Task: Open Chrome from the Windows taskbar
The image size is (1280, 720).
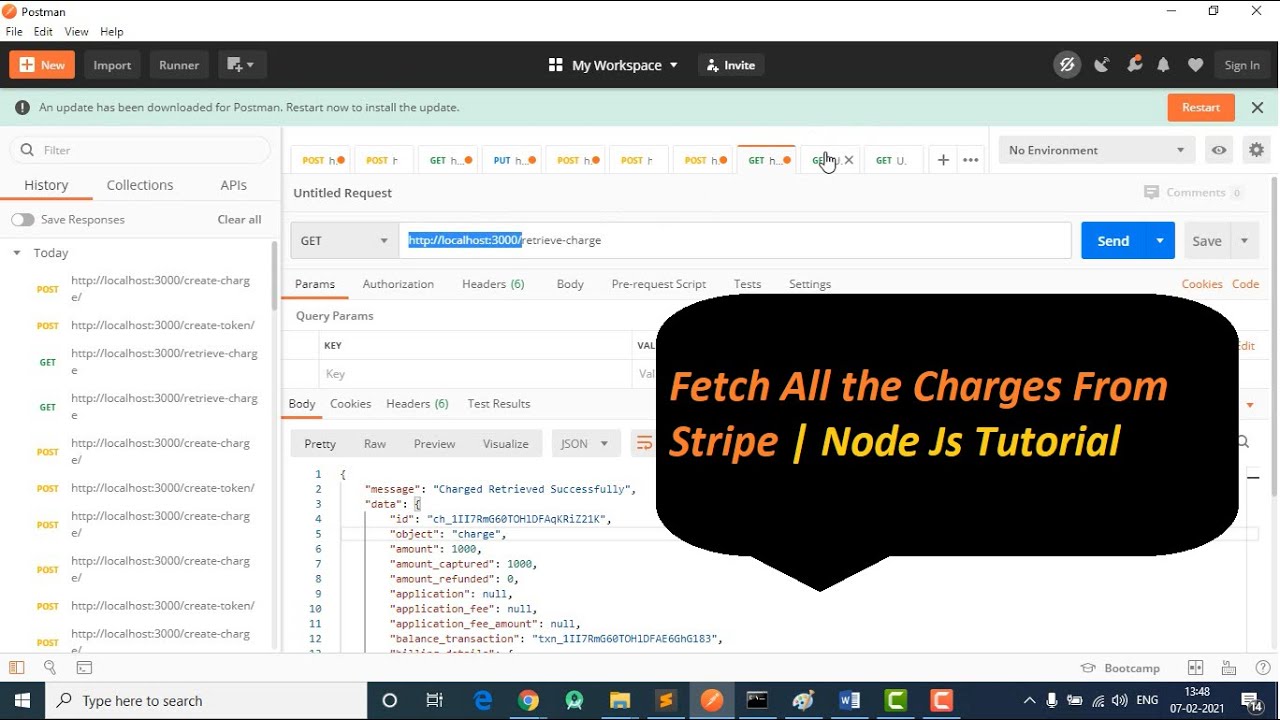Action: [x=528, y=700]
